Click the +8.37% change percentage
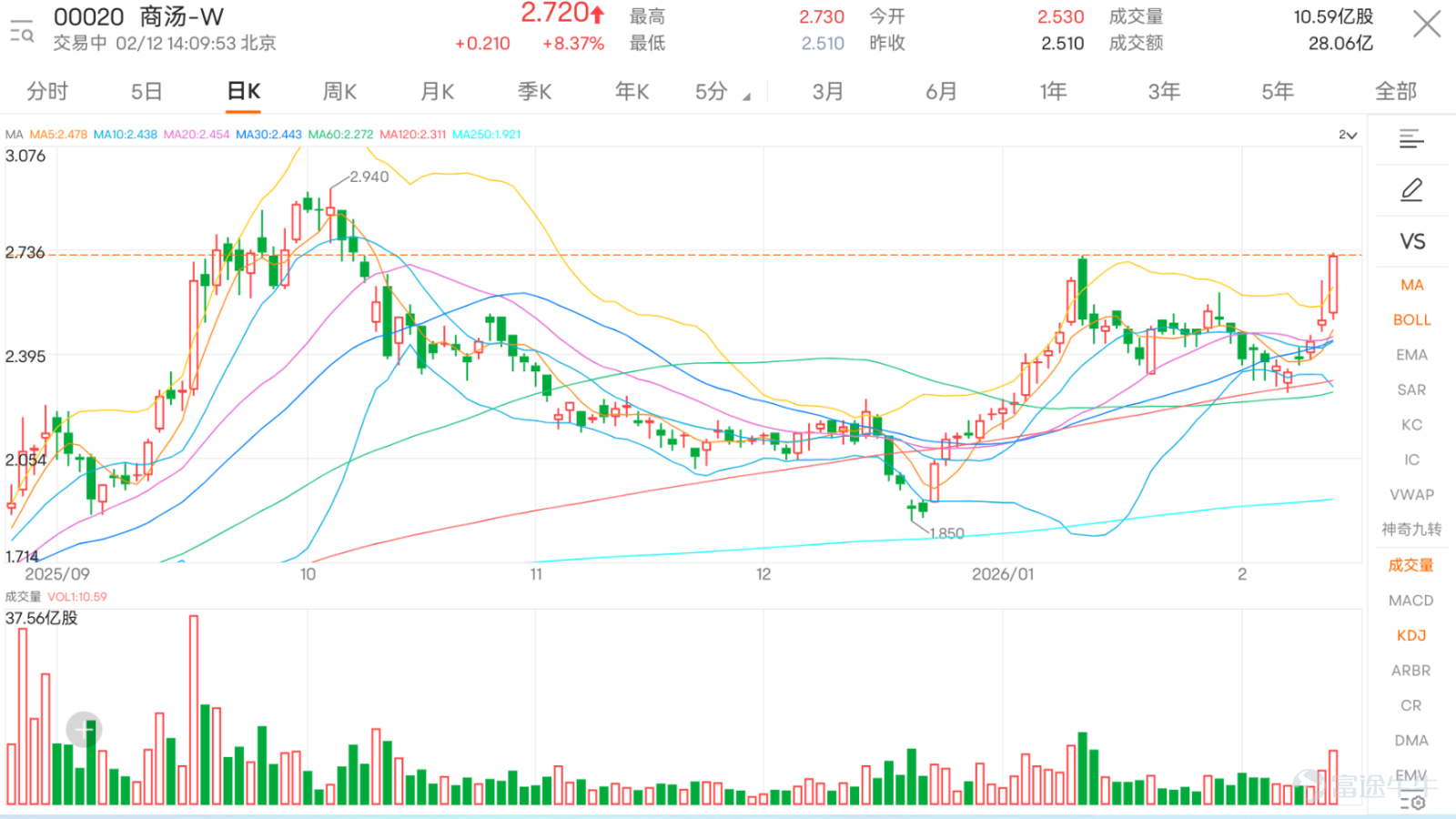1456x819 pixels. click(573, 44)
